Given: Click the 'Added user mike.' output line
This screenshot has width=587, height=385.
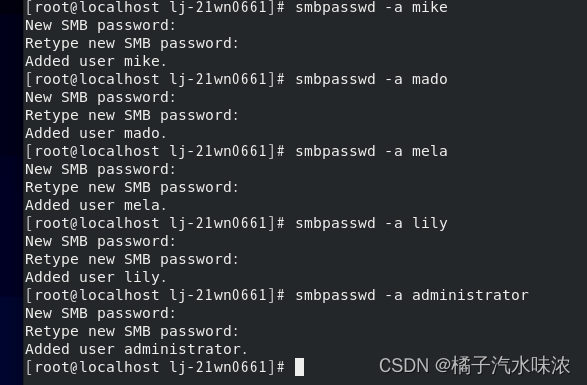Looking at the screenshot, I should pyautogui.click(x=96, y=61).
